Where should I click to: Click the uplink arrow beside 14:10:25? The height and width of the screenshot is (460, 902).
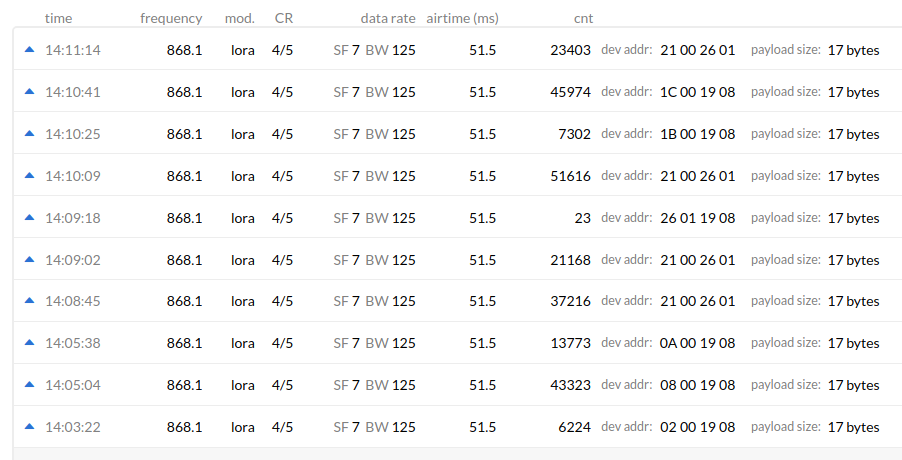(29, 133)
